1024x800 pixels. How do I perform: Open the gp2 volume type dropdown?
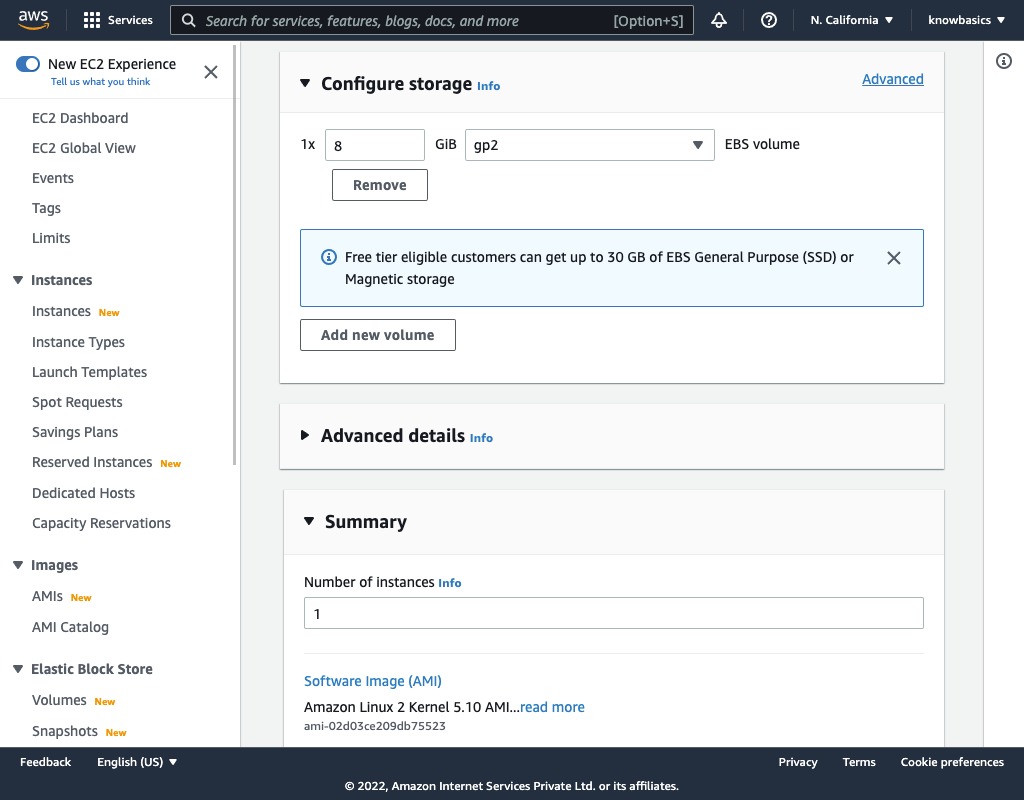(x=590, y=145)
